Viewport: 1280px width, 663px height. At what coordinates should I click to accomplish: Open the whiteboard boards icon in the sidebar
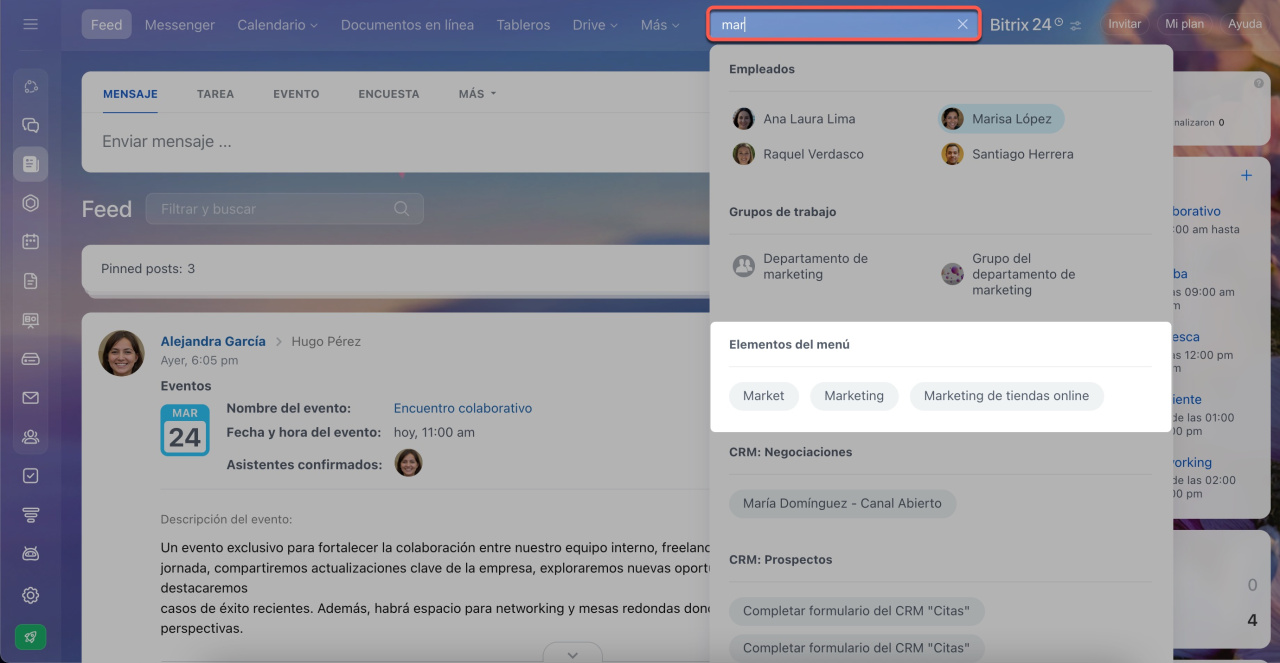click(x=30, y=320)
